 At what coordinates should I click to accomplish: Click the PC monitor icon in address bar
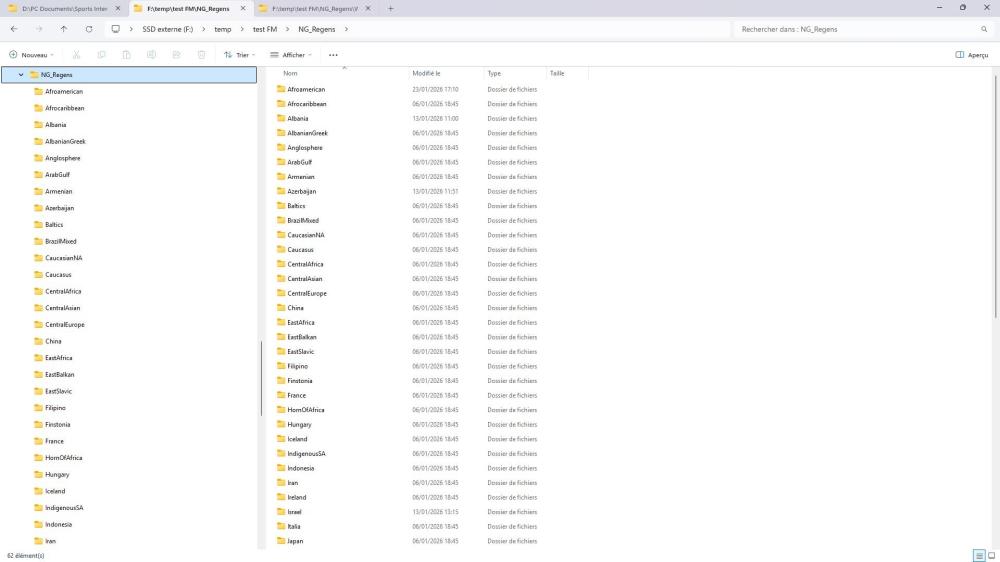[115, 29]
